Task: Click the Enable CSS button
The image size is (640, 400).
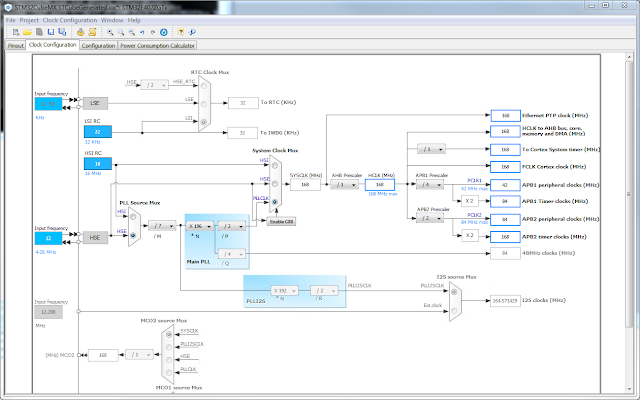Action: tap(281, 221)
